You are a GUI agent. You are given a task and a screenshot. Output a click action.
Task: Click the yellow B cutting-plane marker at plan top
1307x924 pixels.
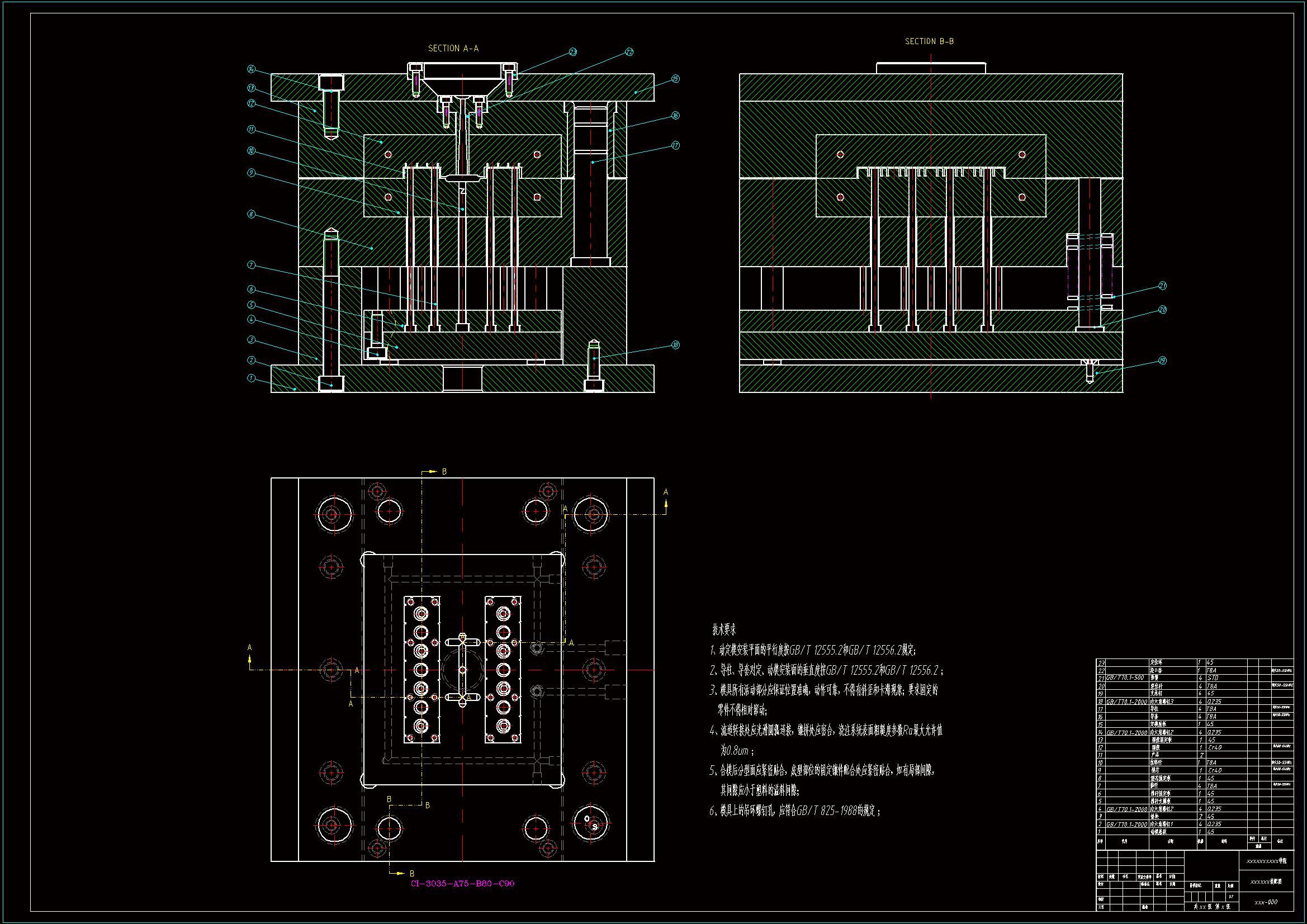click(x=444, y=472)
